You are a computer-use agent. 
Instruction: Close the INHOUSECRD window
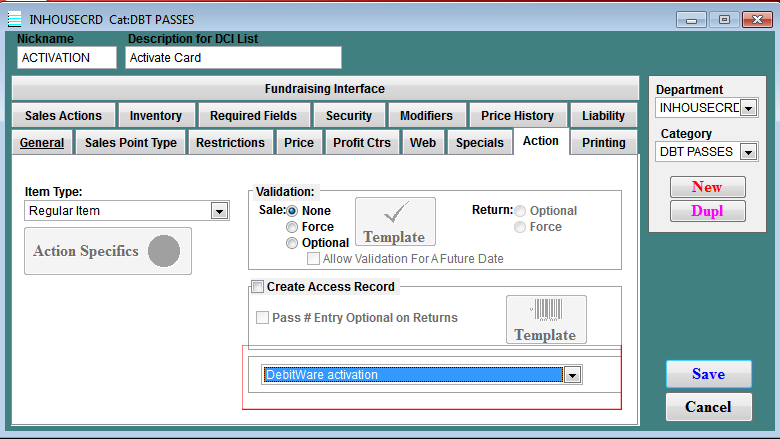pyautogui.click(x=758, y=20)
